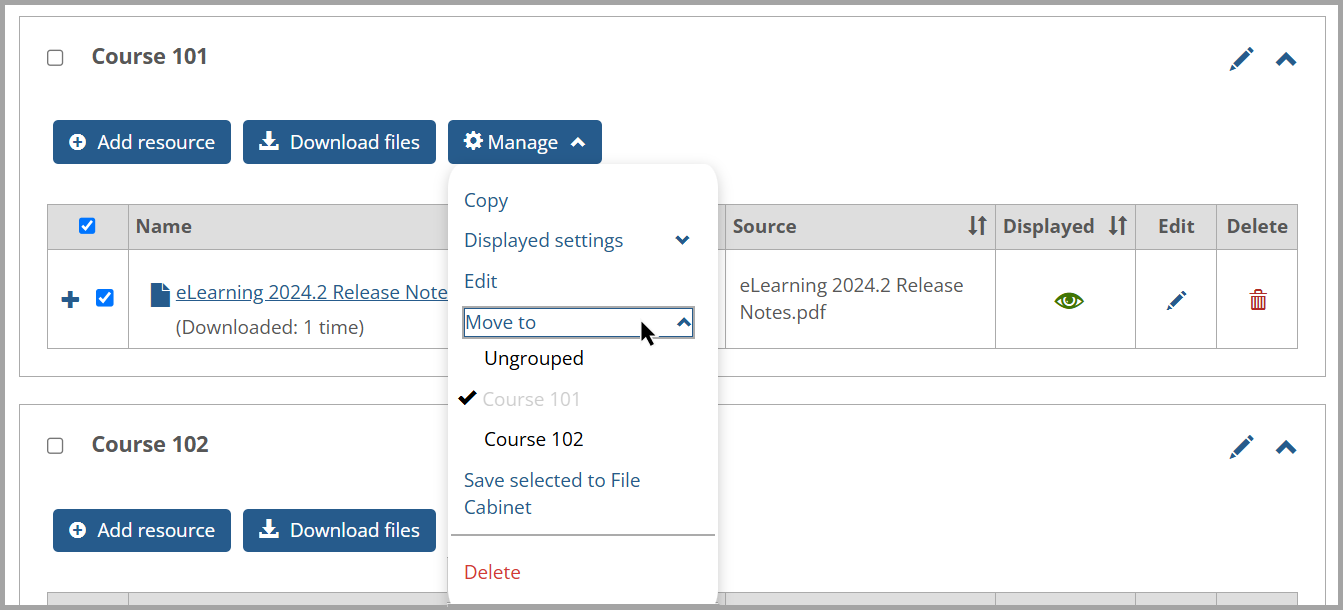Edit the eLearning release notes row
This screenshot has width=1343, height=610.
pyautogui.click(x=1175, y=298)
